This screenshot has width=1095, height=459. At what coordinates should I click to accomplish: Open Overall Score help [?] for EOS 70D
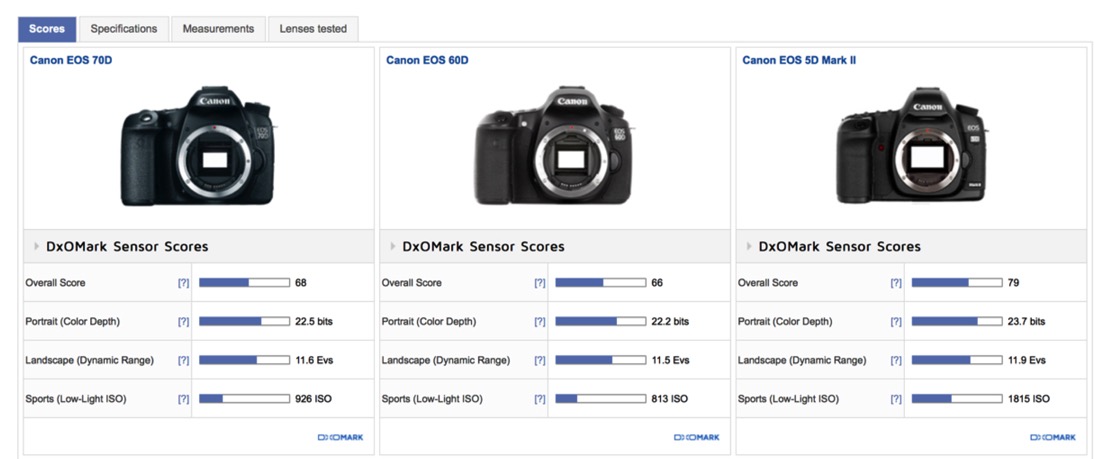(183, 283)
